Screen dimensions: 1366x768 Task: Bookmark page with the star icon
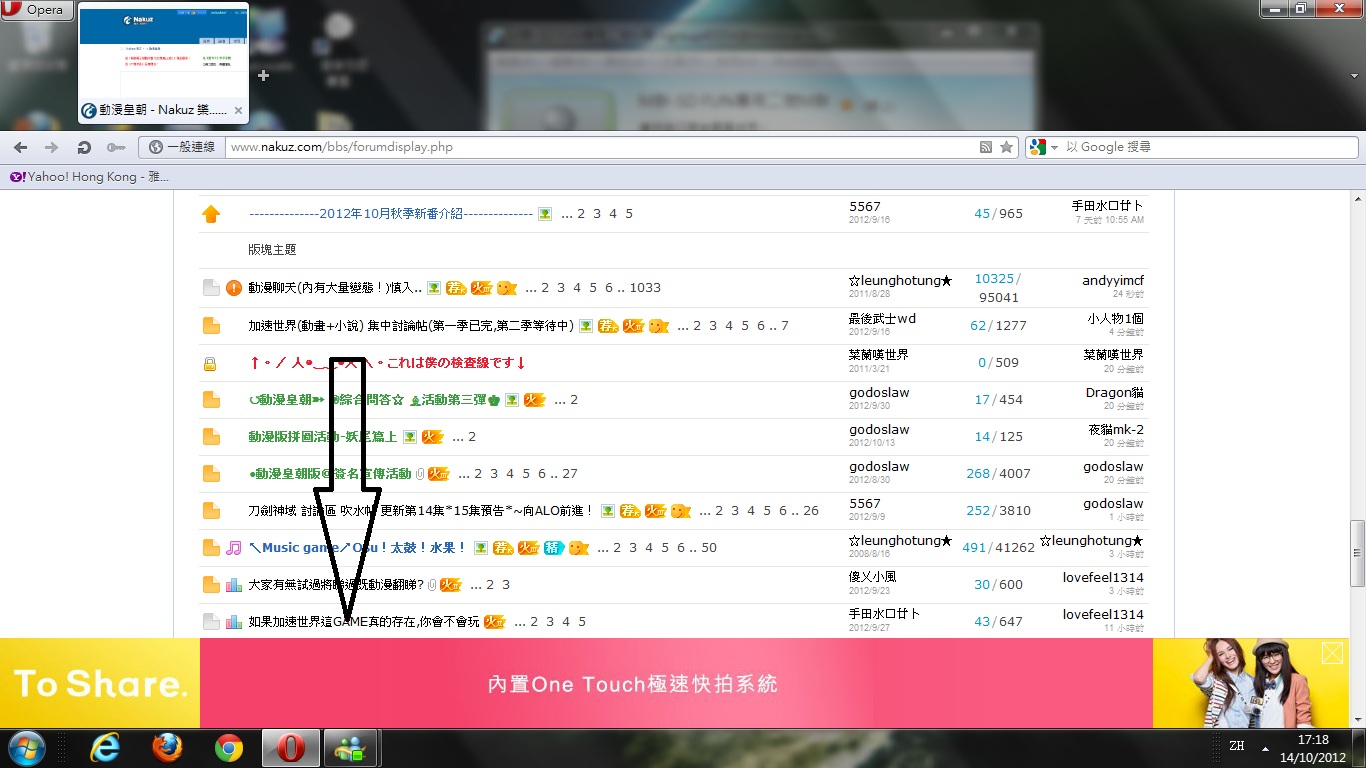coord(1006,147)
